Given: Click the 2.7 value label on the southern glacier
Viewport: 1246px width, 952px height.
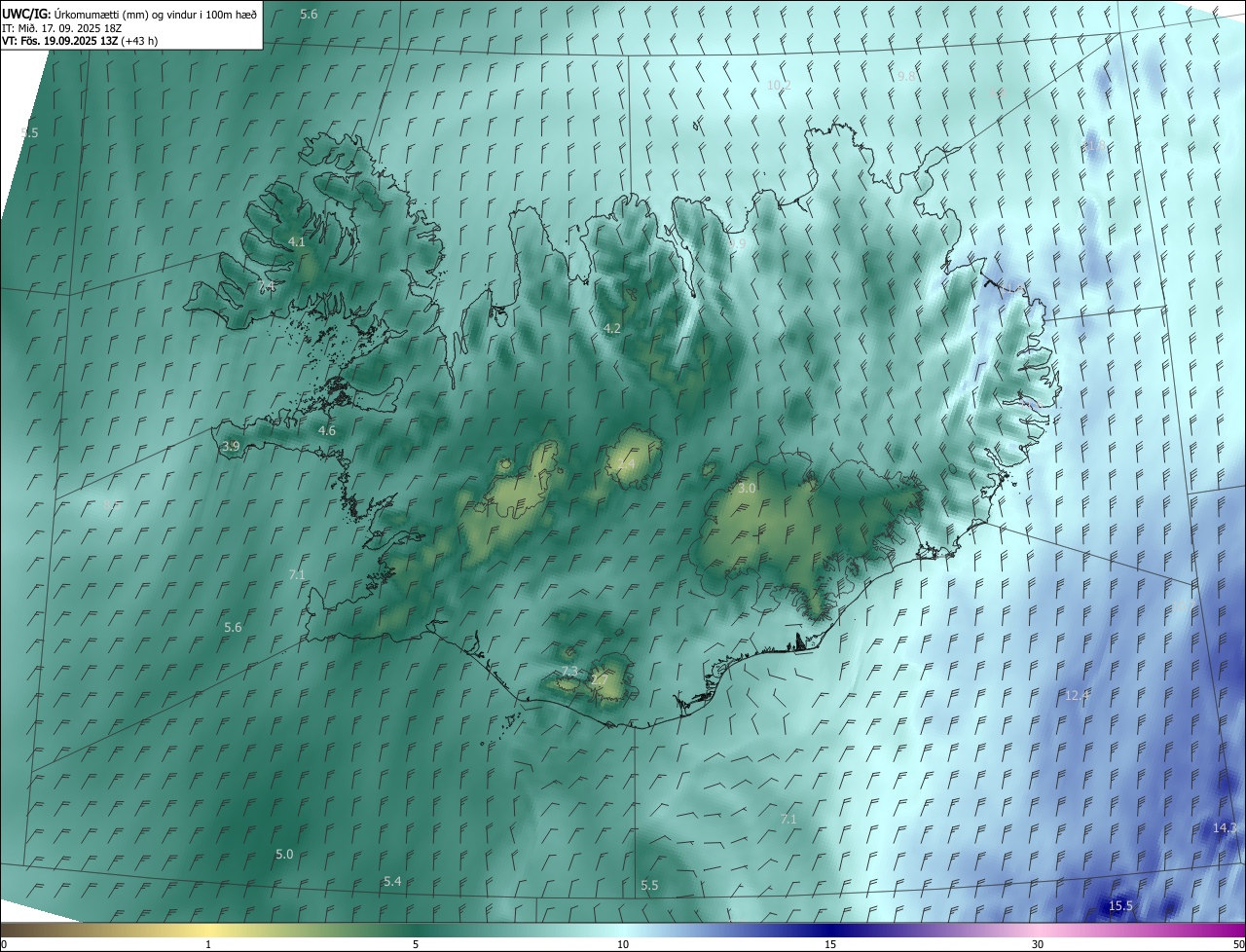Looking at the screenshot, I should [x=599, y=679].
